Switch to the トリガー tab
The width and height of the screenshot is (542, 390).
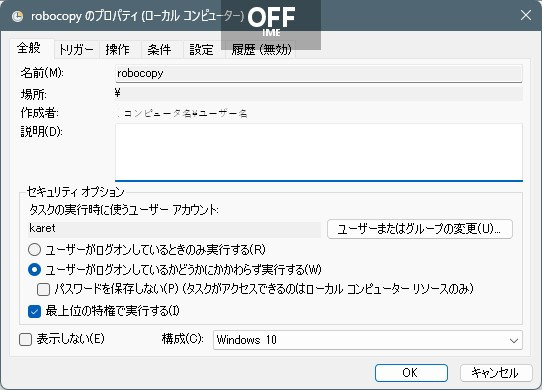76,50
